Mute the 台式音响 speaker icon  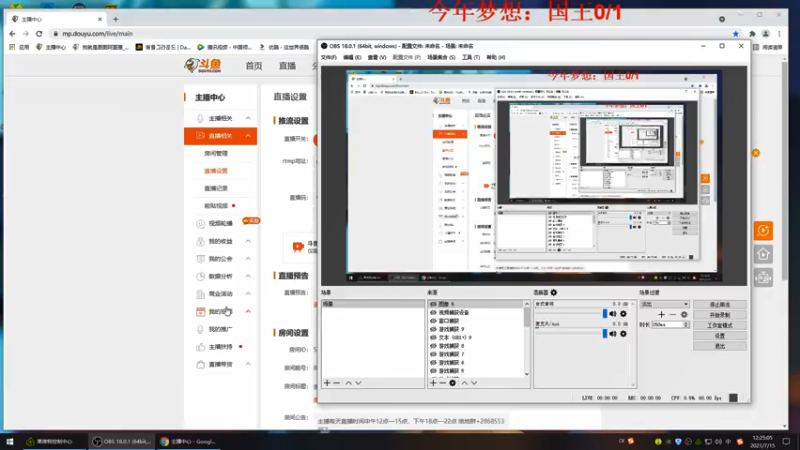(613, 314)
